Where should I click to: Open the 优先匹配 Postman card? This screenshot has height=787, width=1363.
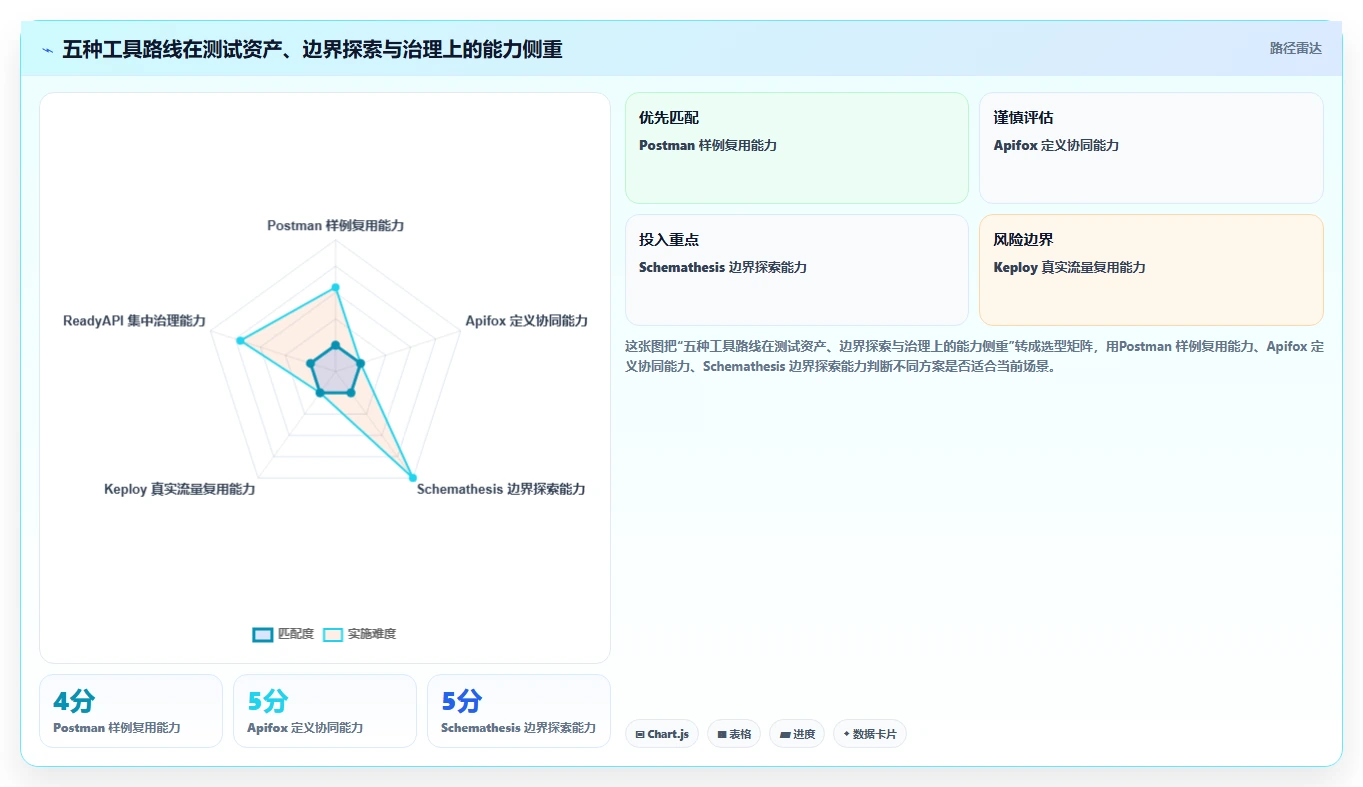click(x=797, y=148)
